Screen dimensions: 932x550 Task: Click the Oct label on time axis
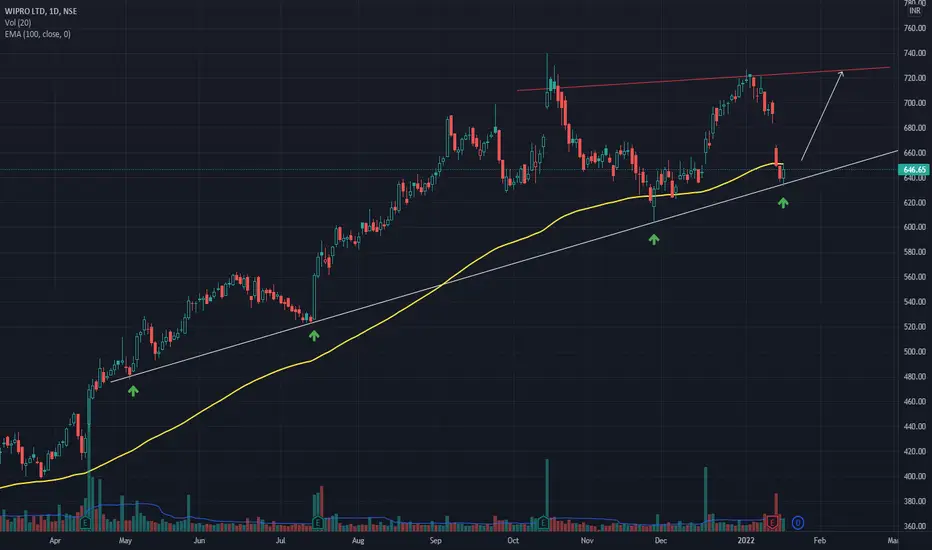pyautogui.click(x=513, y=540)
